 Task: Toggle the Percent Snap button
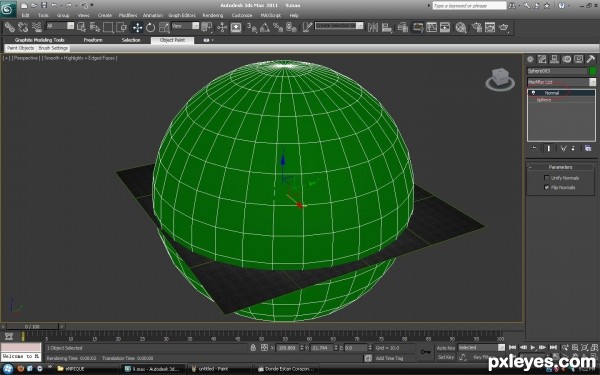pyautogui.click(x=278, y=27)
